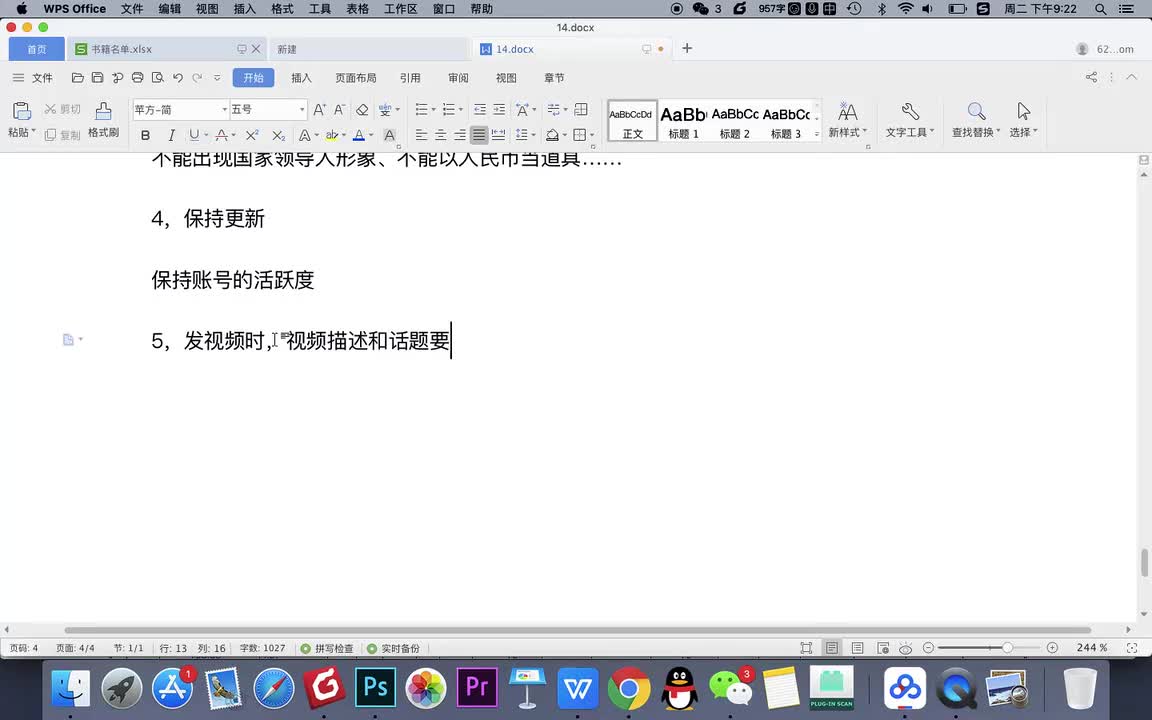Undo the last action
This screenshot has height=720, width=1152.
[178, 78]
